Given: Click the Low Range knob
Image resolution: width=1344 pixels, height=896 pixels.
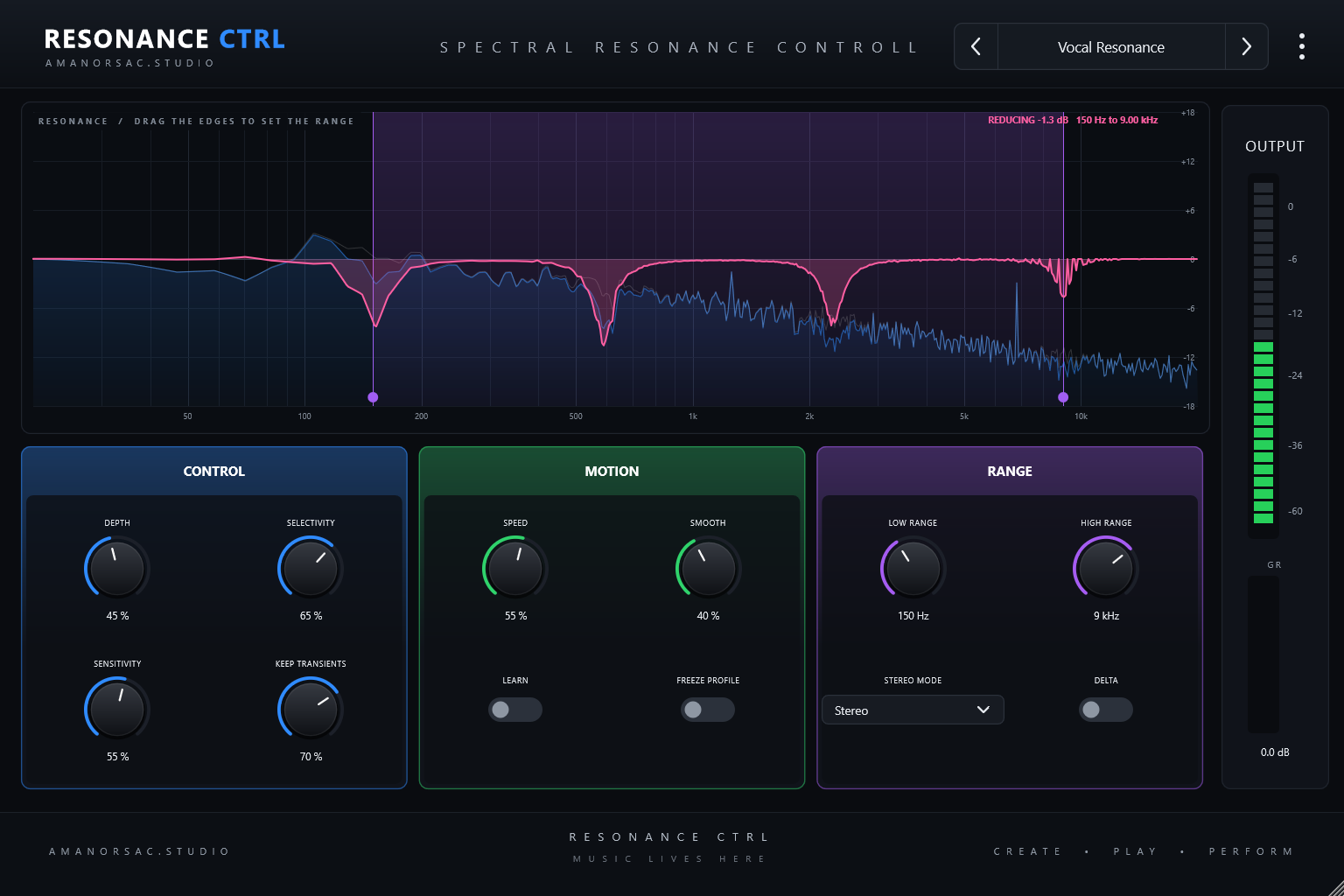Looking at the screenshot, I should [x=913, y=568].
